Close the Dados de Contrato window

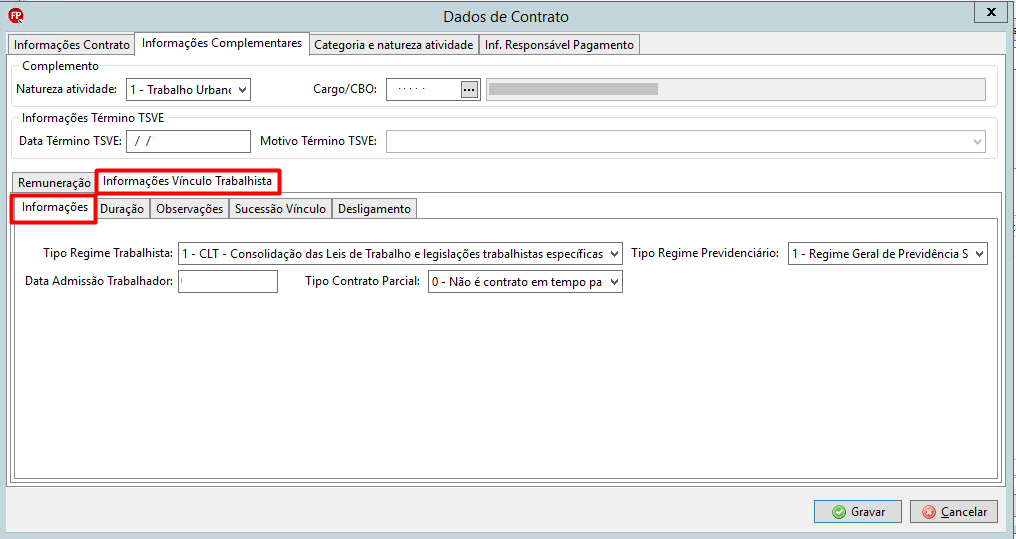[991, 12]
